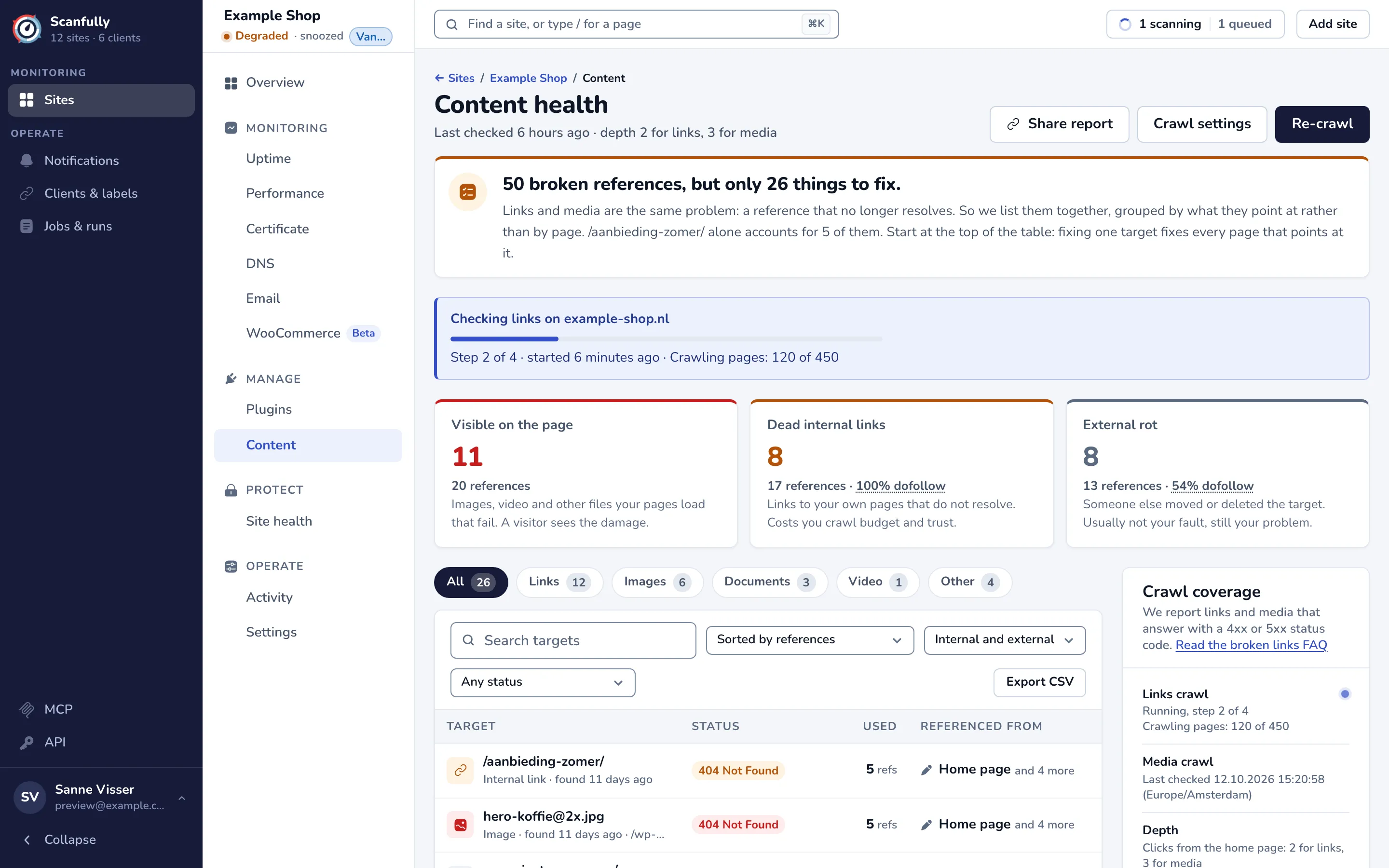
Task: Click the Re-crawl button
Action: point(1321,124)
